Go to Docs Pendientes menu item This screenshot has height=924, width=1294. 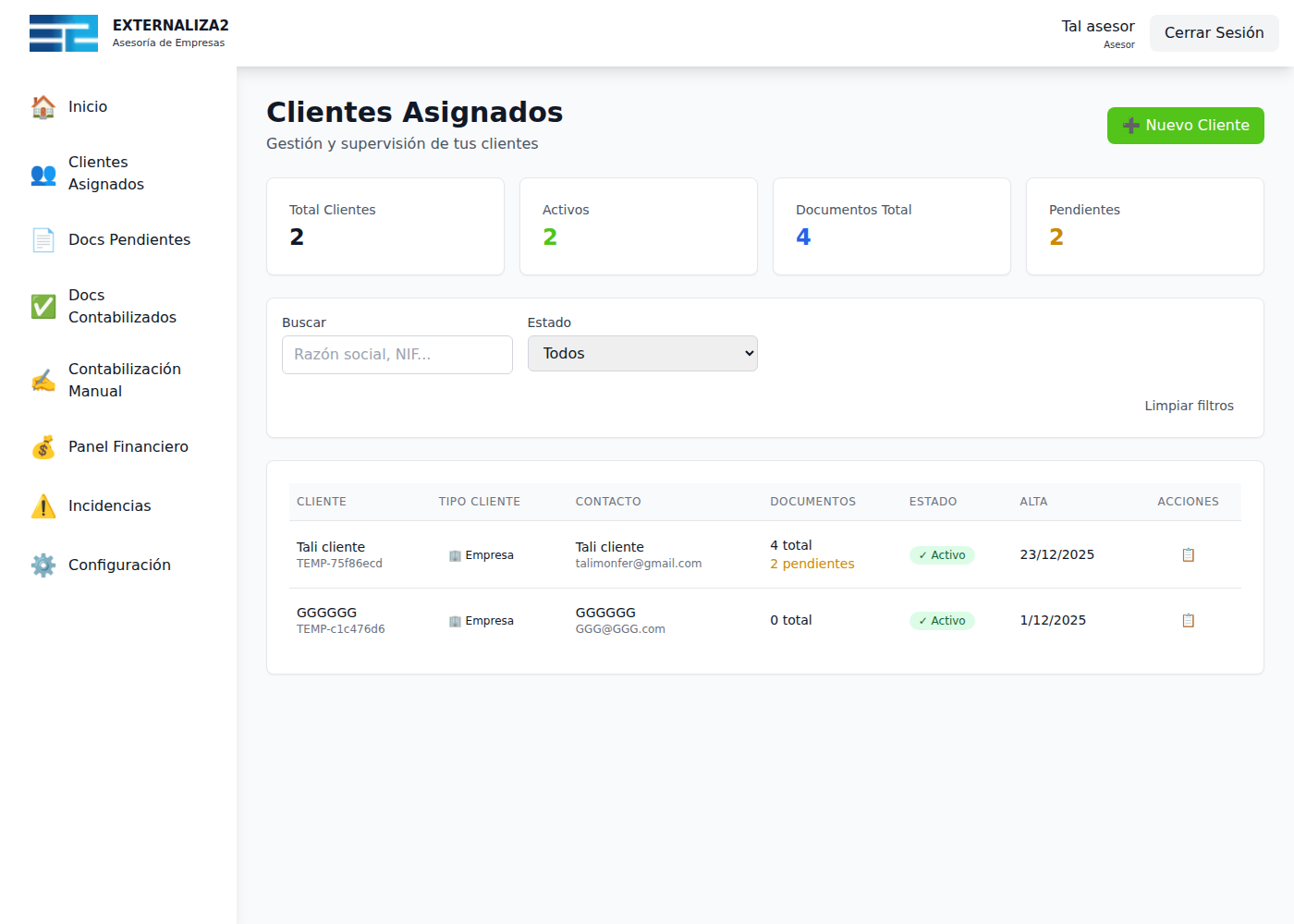pos(129,240)
